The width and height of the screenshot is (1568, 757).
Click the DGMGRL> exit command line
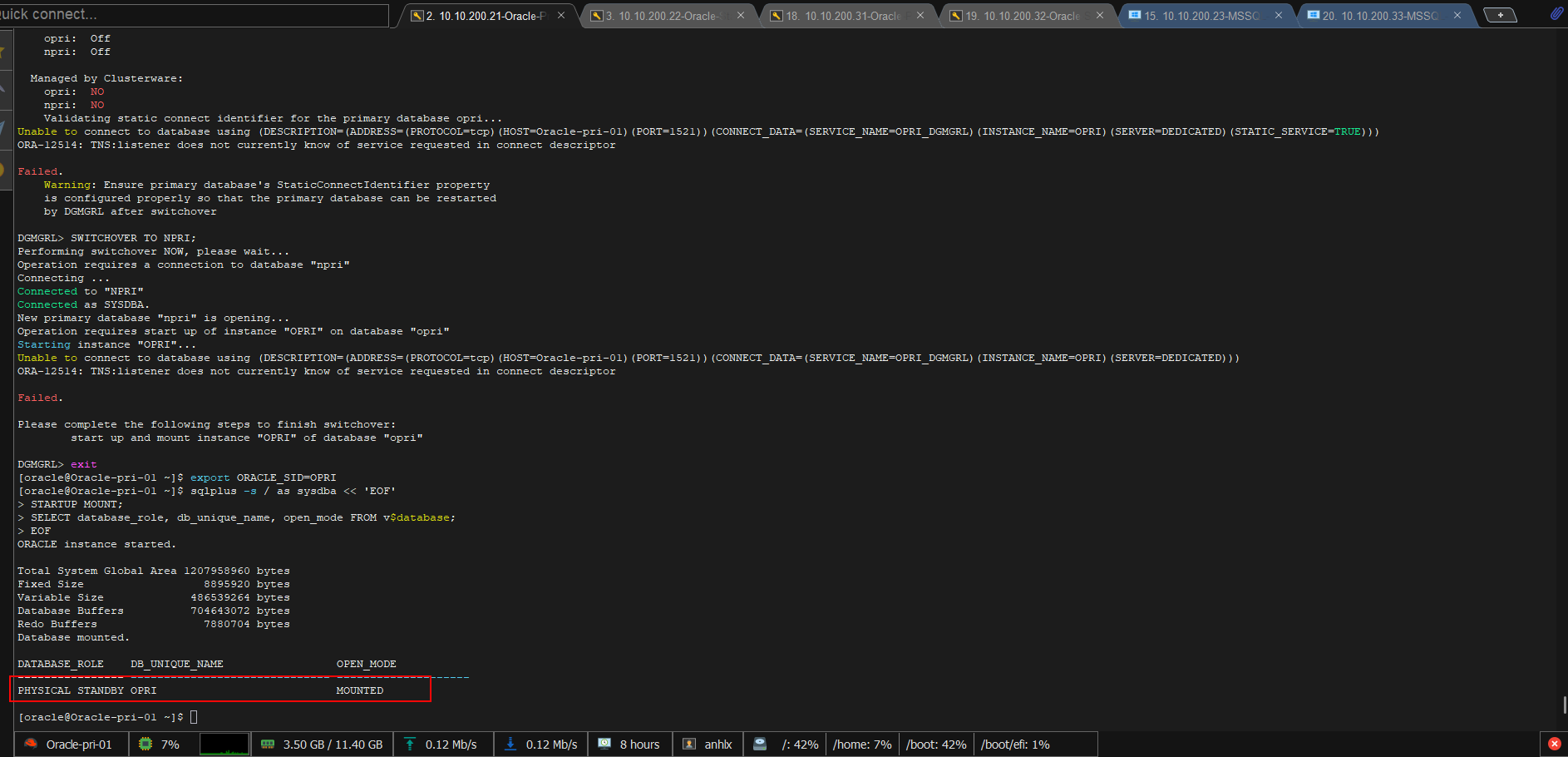coord(57,464)
